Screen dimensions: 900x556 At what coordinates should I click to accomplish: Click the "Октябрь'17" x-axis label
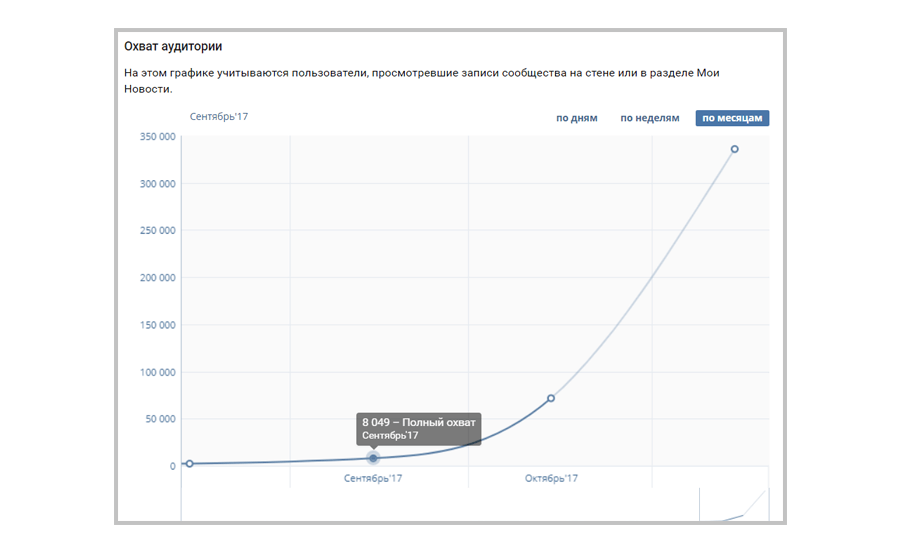click(551, 479)
